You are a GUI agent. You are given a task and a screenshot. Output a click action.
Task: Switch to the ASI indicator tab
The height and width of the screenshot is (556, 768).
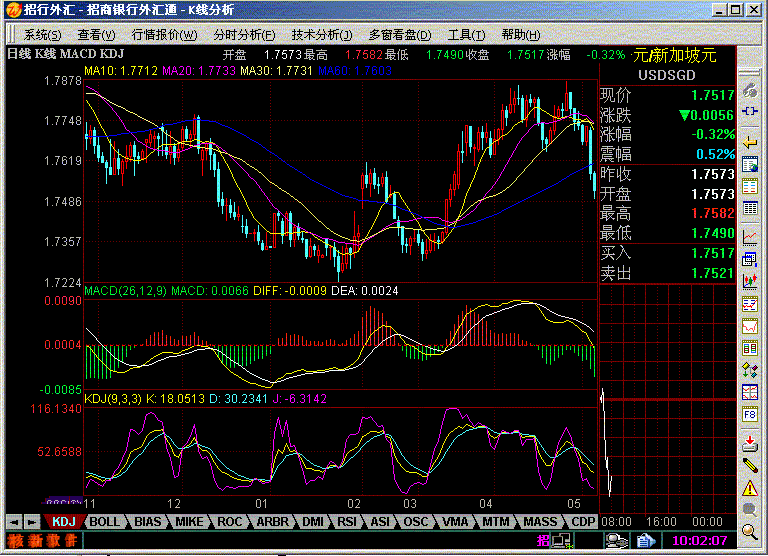380,522
